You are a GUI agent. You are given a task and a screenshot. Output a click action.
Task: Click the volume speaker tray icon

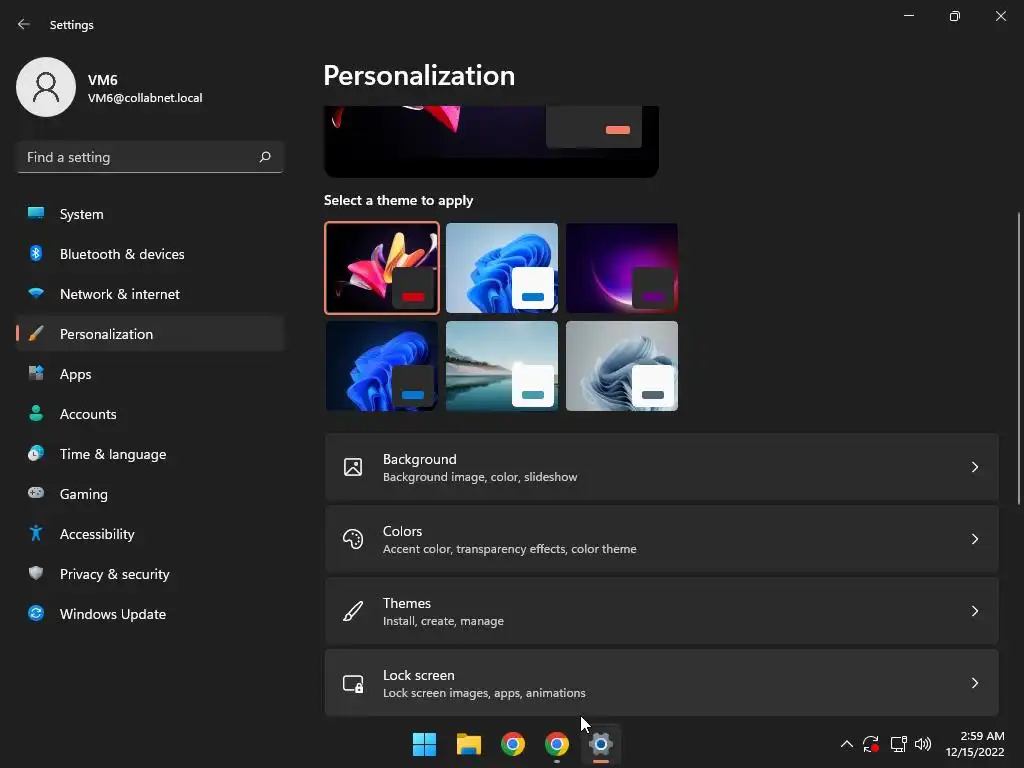point(923,744)
